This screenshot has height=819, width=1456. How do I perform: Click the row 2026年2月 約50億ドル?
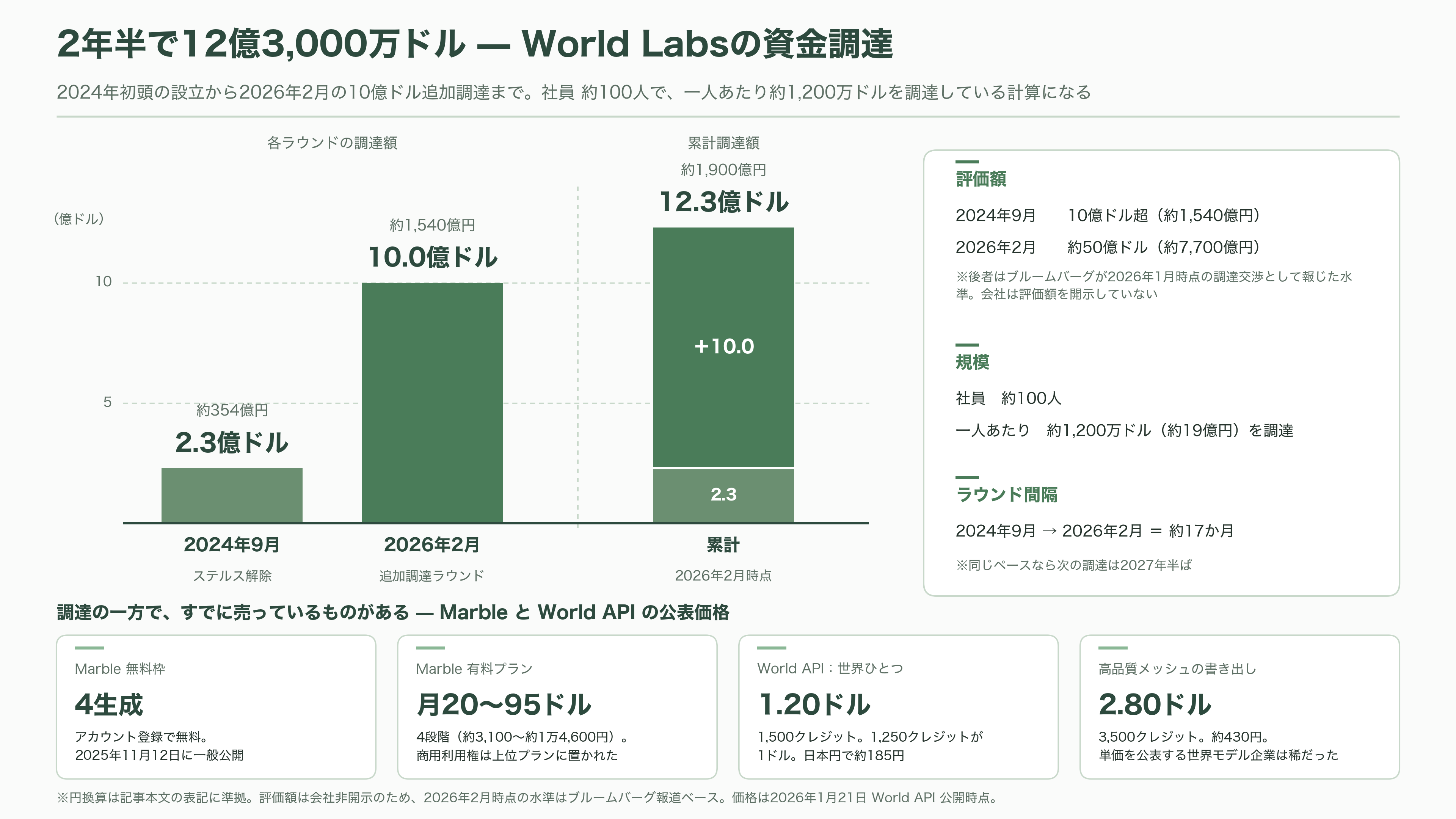[x=1108, y=247]
